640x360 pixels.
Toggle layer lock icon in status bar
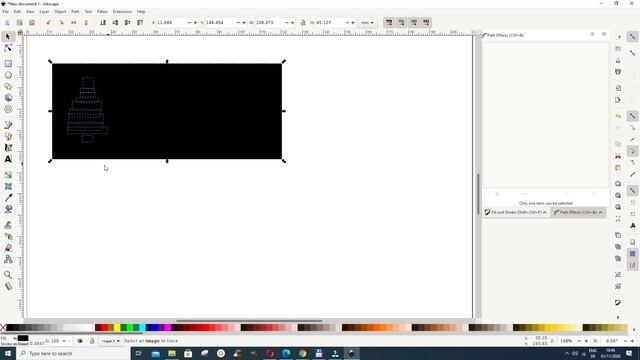92,341
